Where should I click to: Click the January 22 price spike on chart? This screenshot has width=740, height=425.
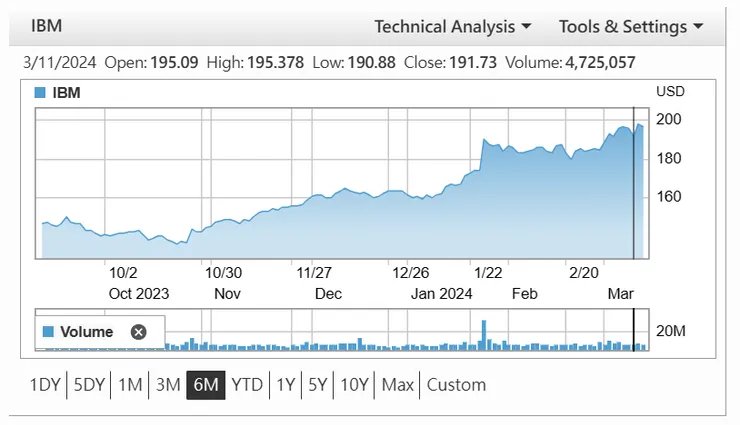click(484, 141)
